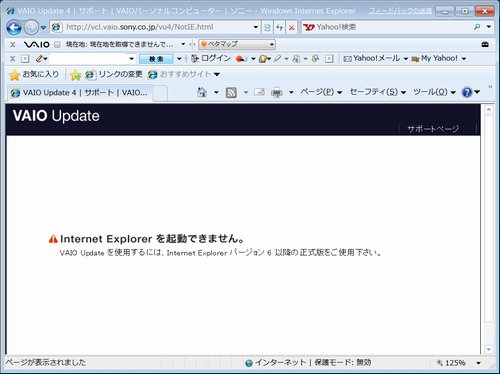Expand the Home button dropdown arrow
This screenshot has height=374, width=500.
216,92
